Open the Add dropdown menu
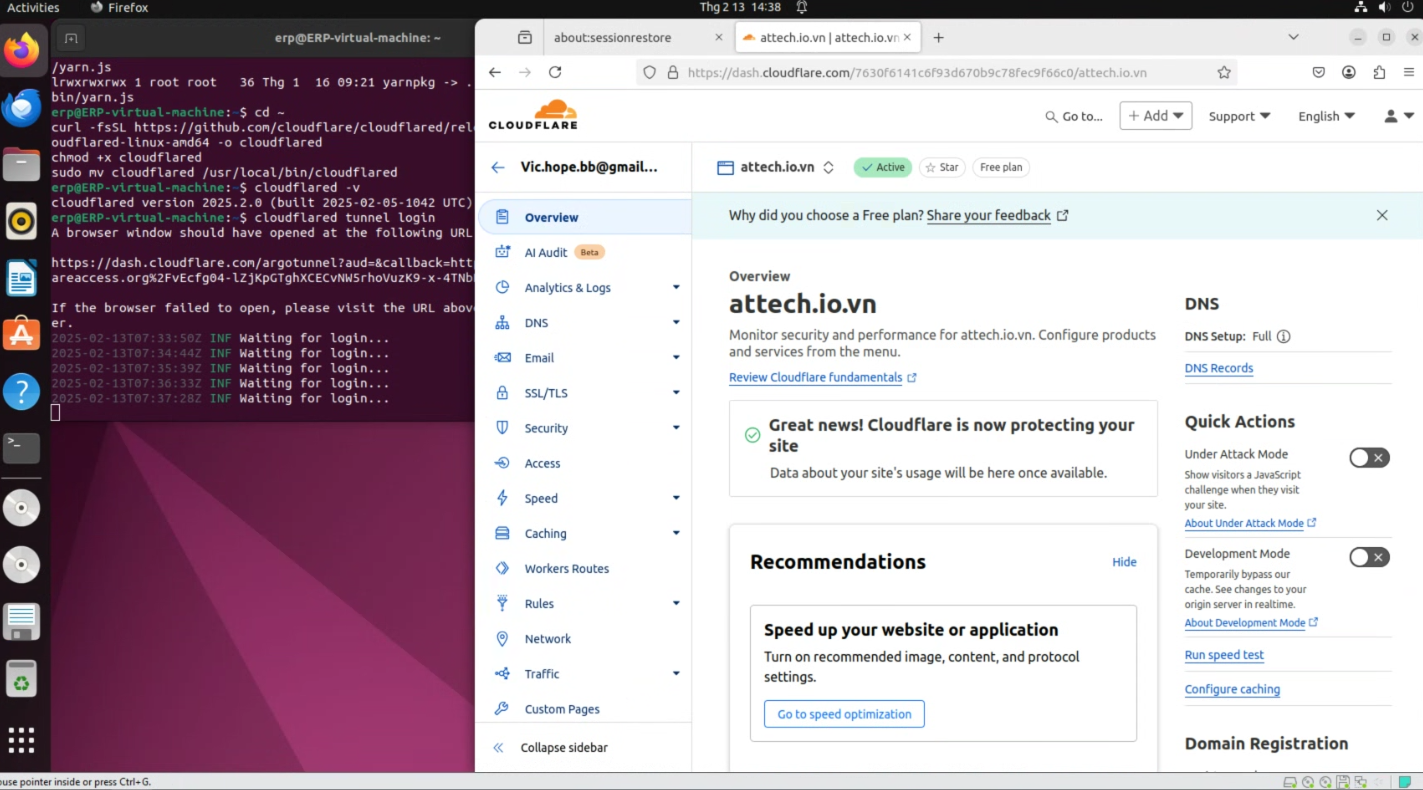This screenshot has height=790, width=1423. click(x=1155, y=116)
